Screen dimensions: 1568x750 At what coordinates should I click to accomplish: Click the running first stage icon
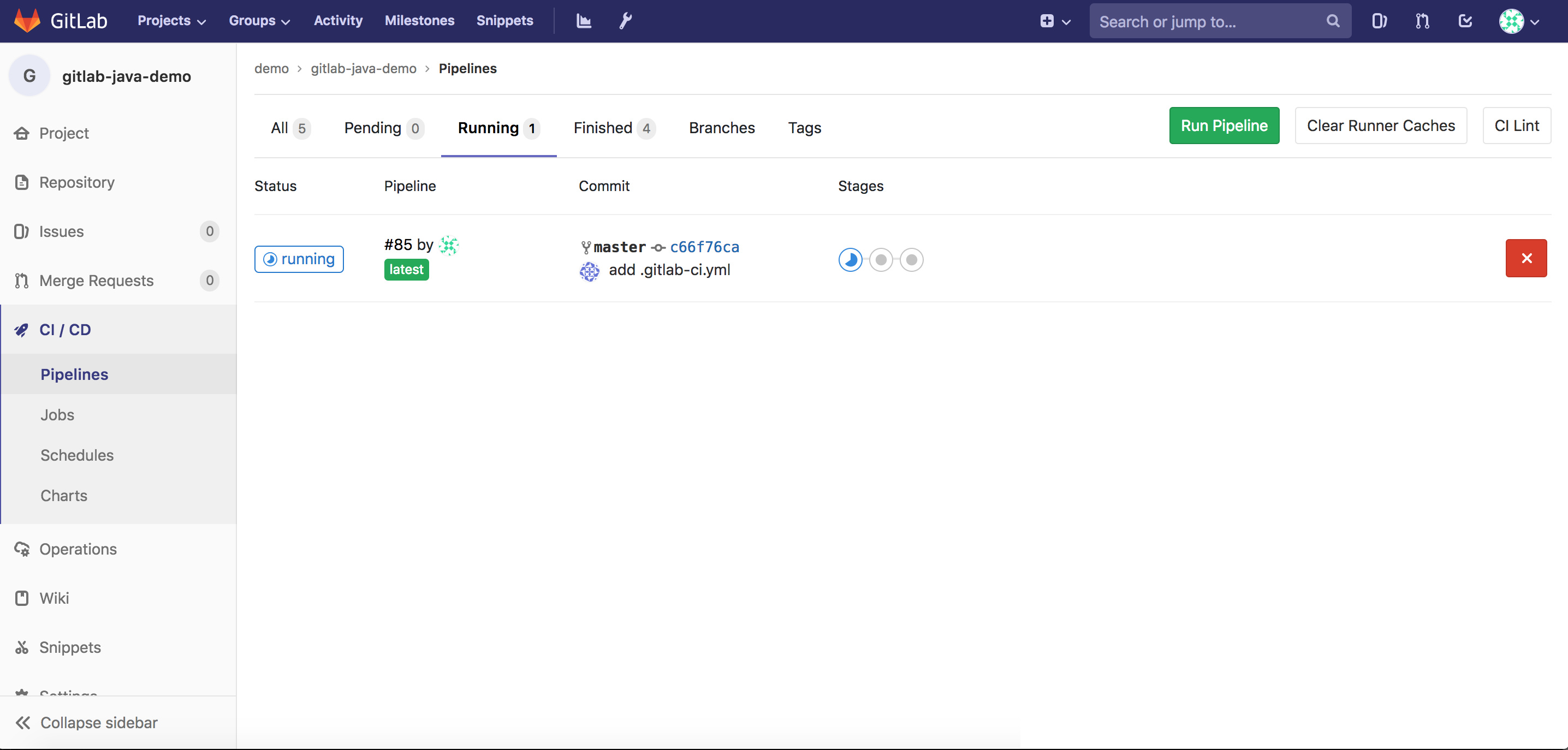[851, 260]
